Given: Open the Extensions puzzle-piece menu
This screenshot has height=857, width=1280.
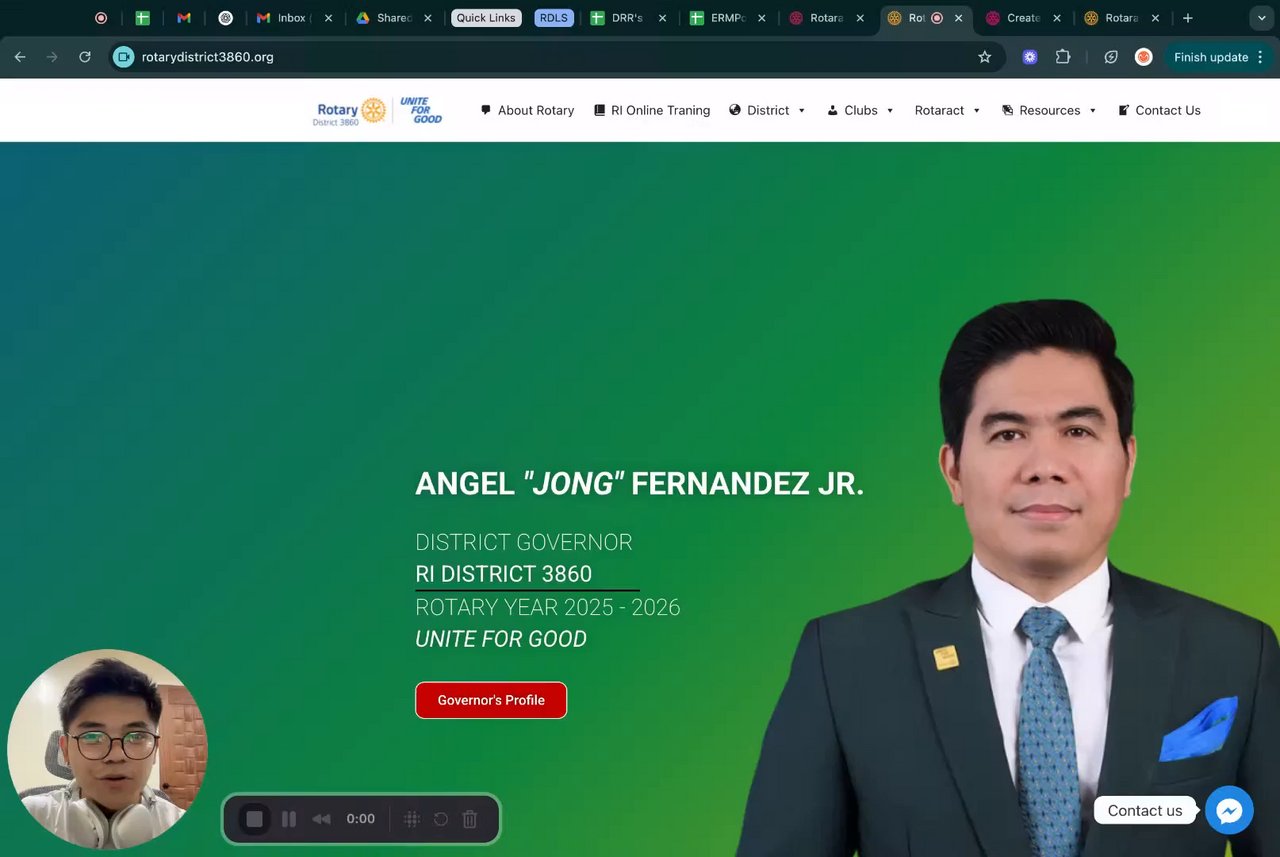Looking at the screenshot, I should click(x=1063, y=57).
